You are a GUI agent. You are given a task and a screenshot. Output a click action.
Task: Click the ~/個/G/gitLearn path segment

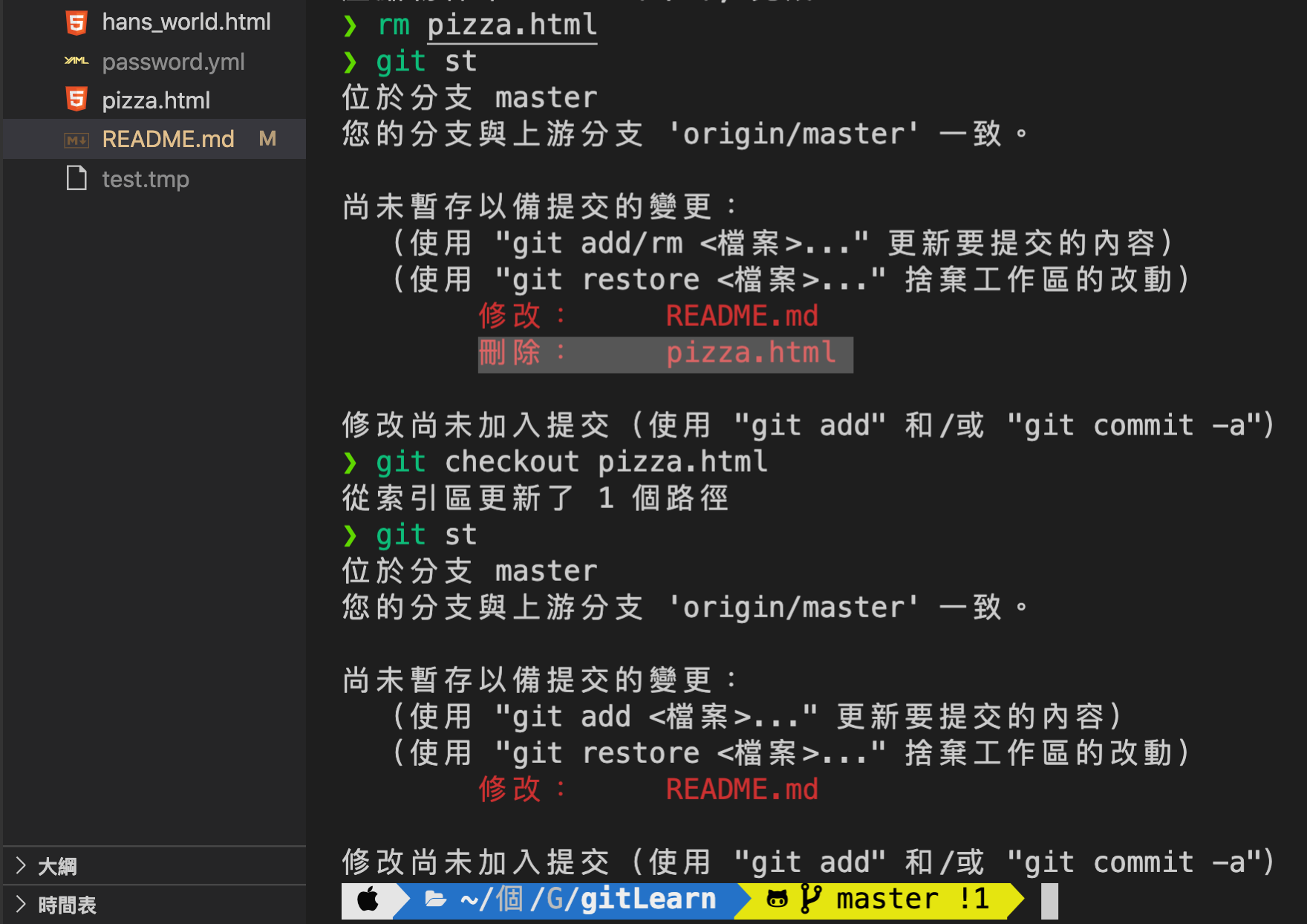click(x=572, y=899)
